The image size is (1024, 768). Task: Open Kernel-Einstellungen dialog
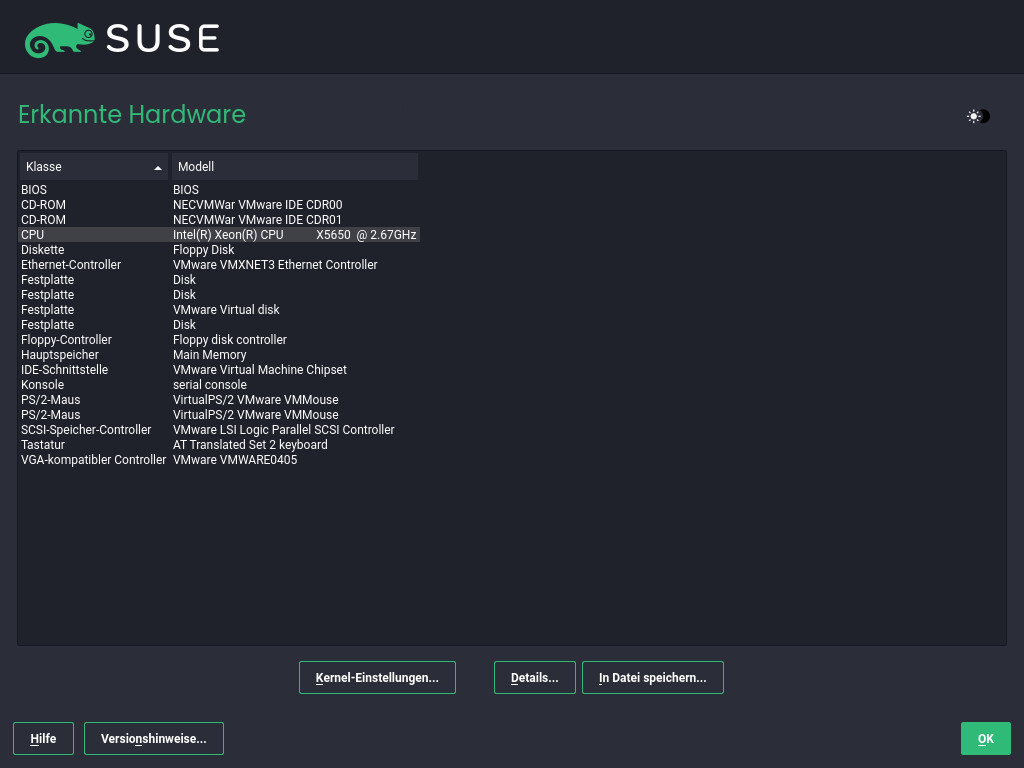pyautogui.click(x=377, y=677)
